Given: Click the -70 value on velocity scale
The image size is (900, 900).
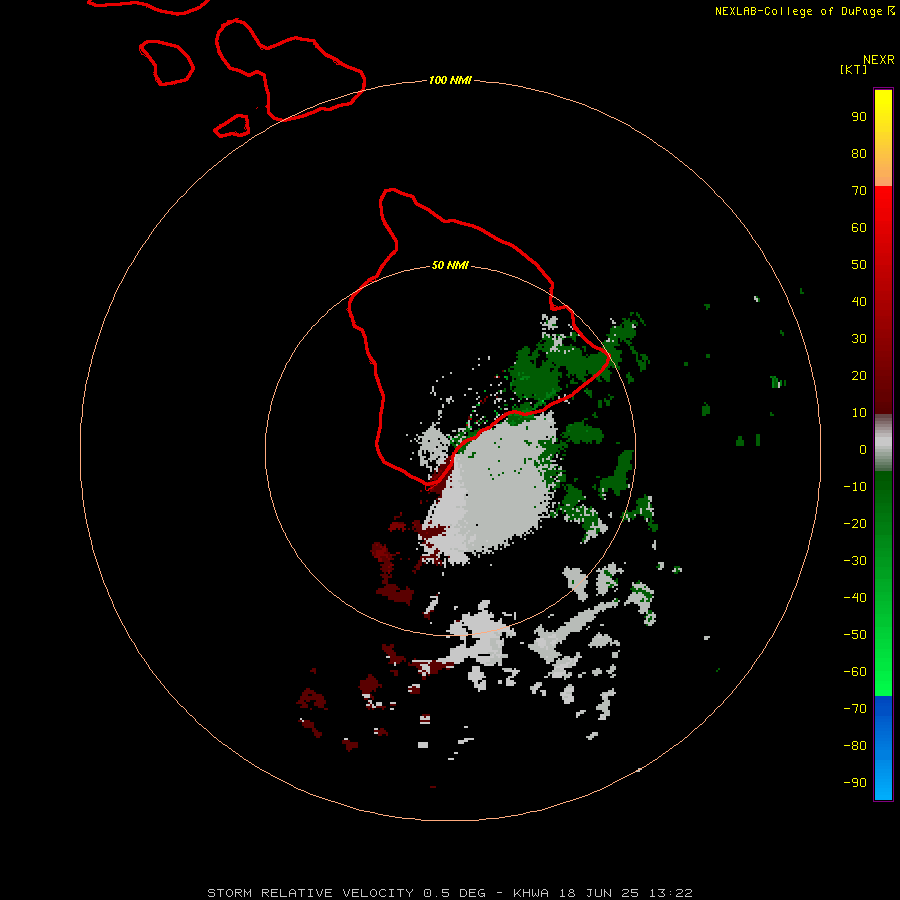Looking at the screenshot, I should click(x=855, y=708).
